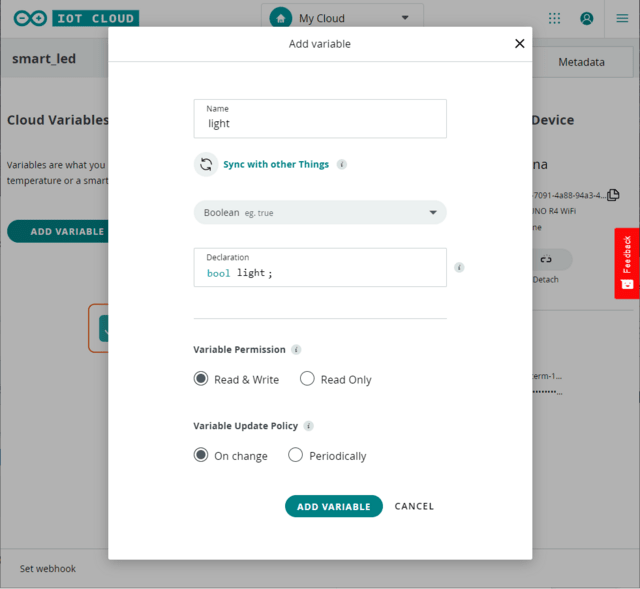Open the apps grid icon in header
Screen dimensions: 640x589
tap(555, 18)
